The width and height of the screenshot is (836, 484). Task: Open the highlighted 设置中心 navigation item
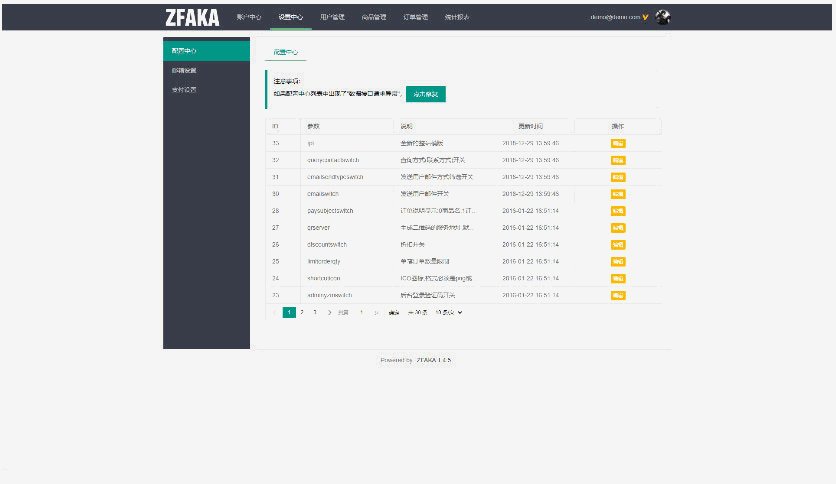click(291, 17)
